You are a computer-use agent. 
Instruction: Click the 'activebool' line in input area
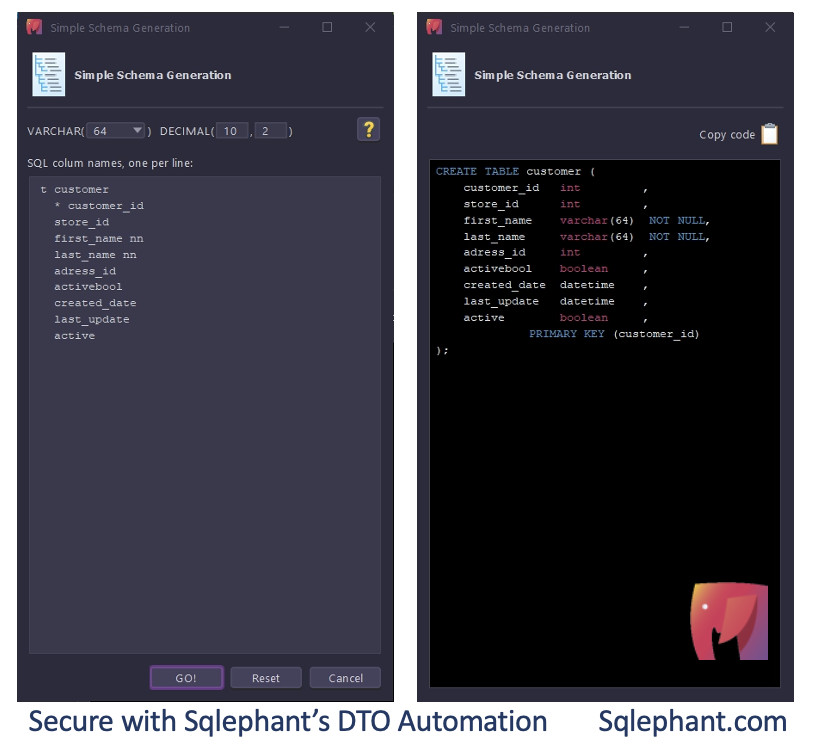88,287
